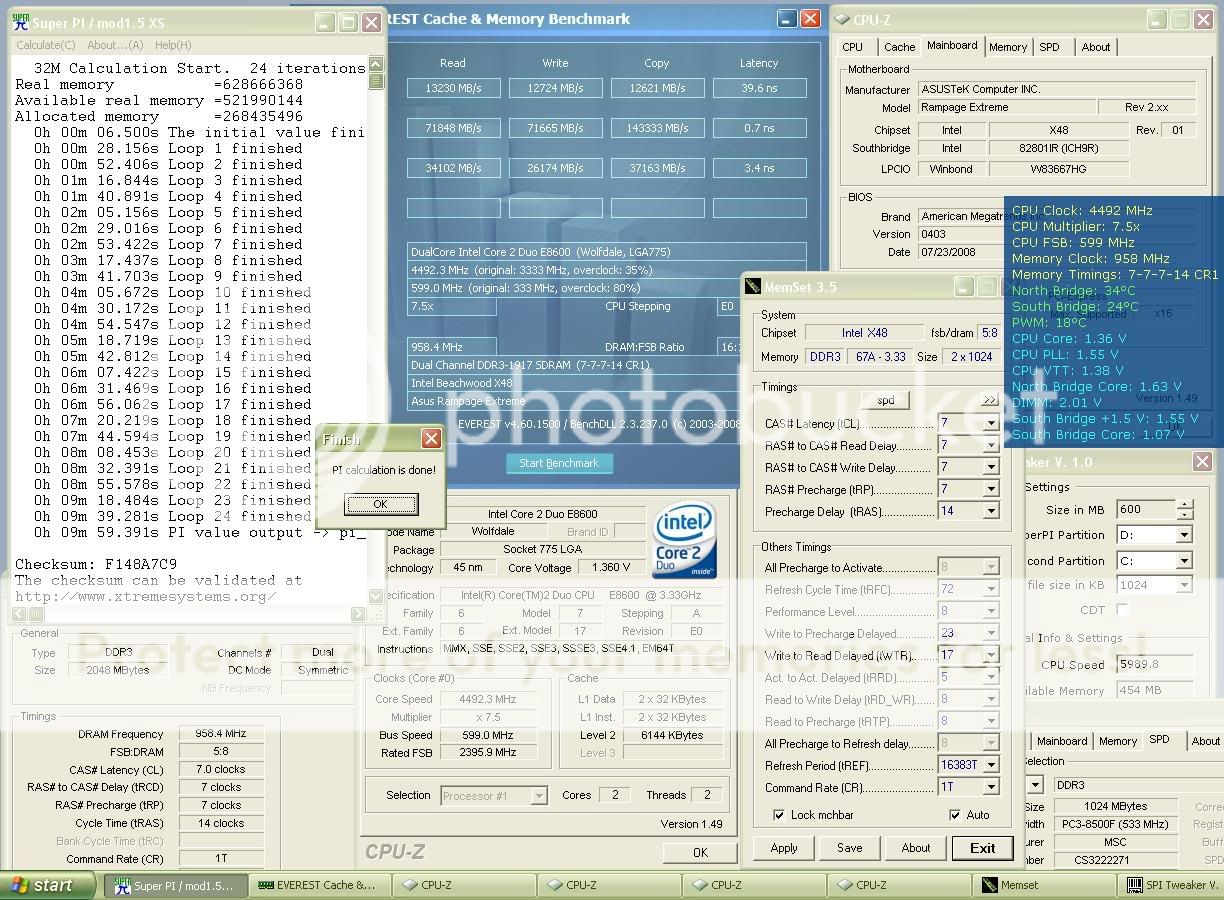Viewport: 1224px width, 900px height.
Task: Open the RAS# to CAS# Write Delay dropdown
Action: pos(990,467)
